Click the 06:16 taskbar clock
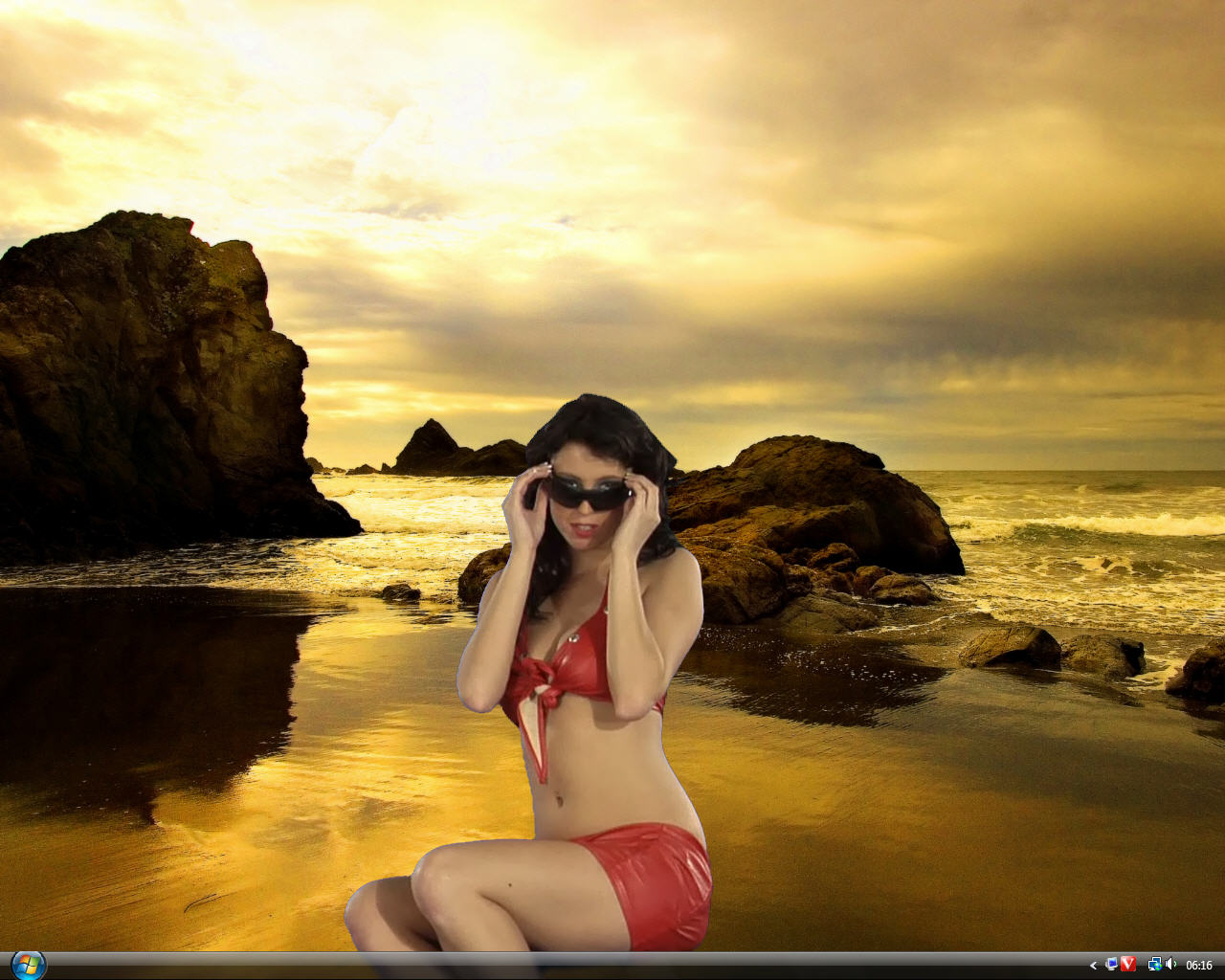The width and height of the screenshot is (1225, 980). 1199,965
